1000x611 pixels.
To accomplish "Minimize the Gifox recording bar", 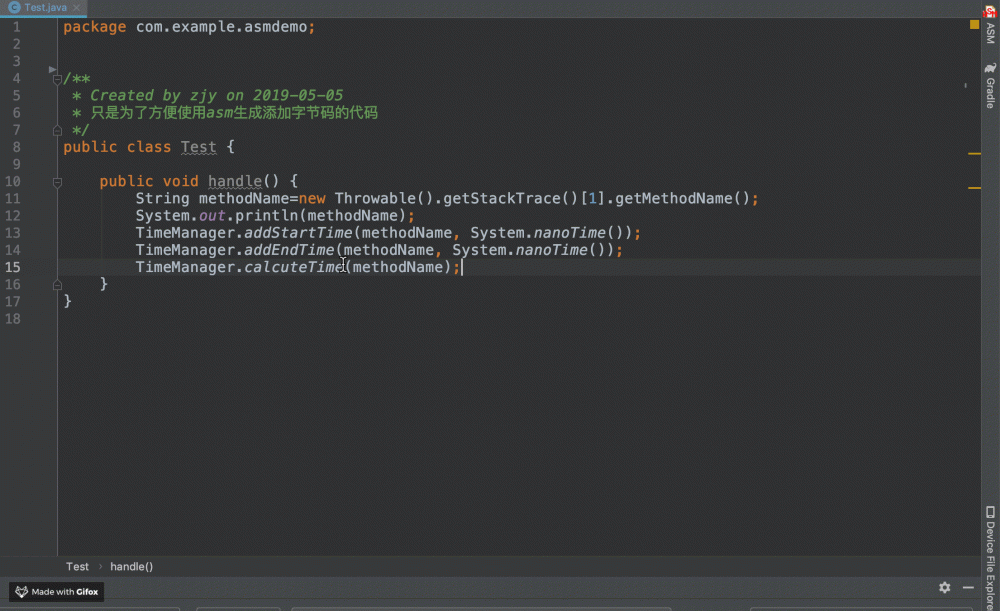I will point(967,588).
